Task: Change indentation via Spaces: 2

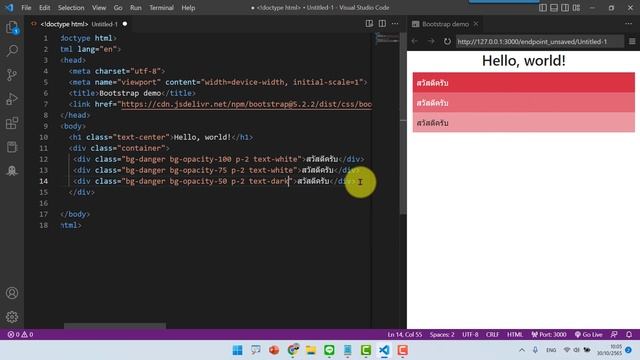Action: pos(442,334)
